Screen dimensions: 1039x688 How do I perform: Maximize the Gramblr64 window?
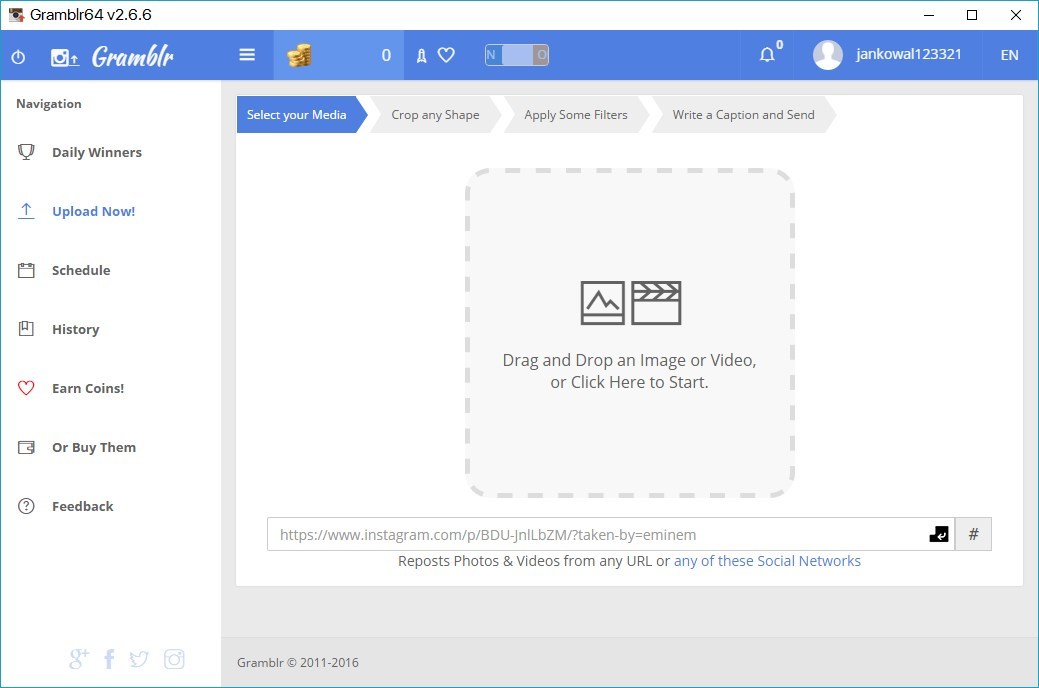[972, 15]
